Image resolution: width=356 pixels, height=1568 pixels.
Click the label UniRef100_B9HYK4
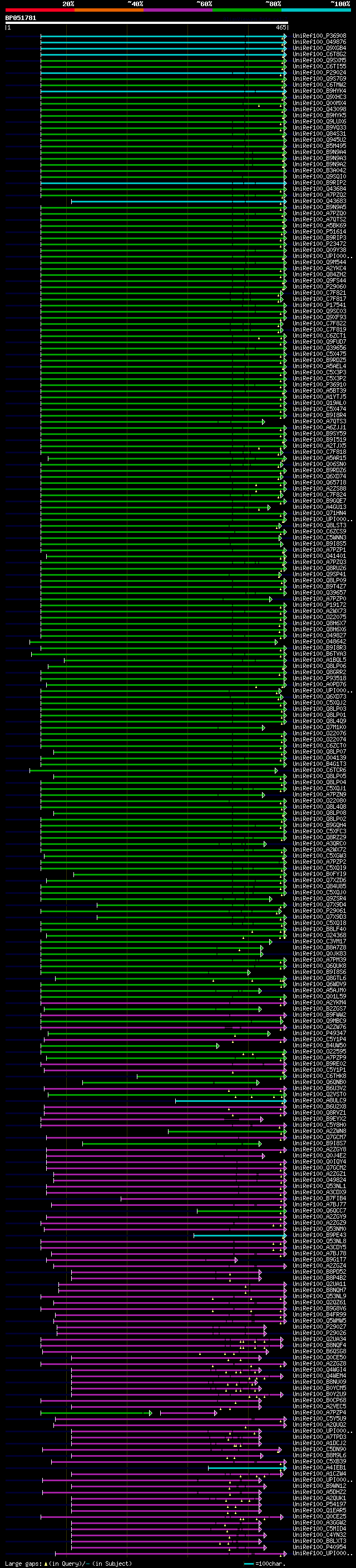click(x=319, y=91)
